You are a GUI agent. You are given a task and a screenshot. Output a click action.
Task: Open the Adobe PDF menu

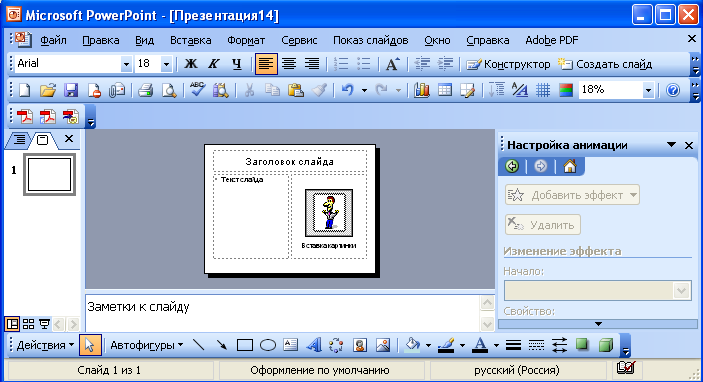(551, 40)
